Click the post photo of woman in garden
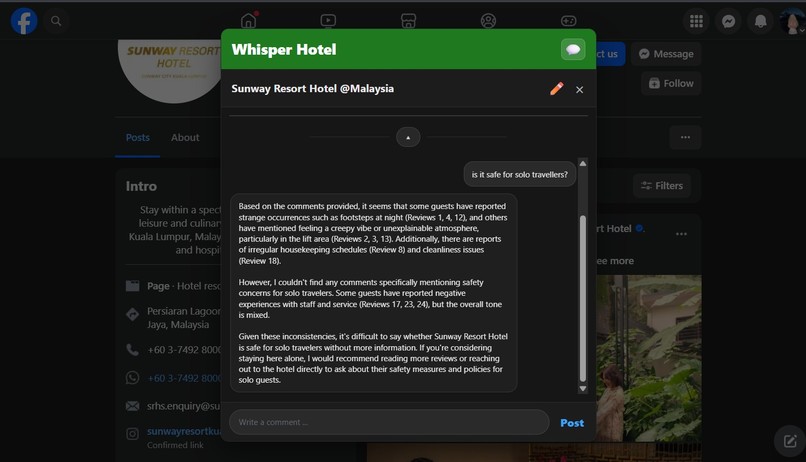The image size is (806, 462). pyautogui.click(x=649, y=358)
